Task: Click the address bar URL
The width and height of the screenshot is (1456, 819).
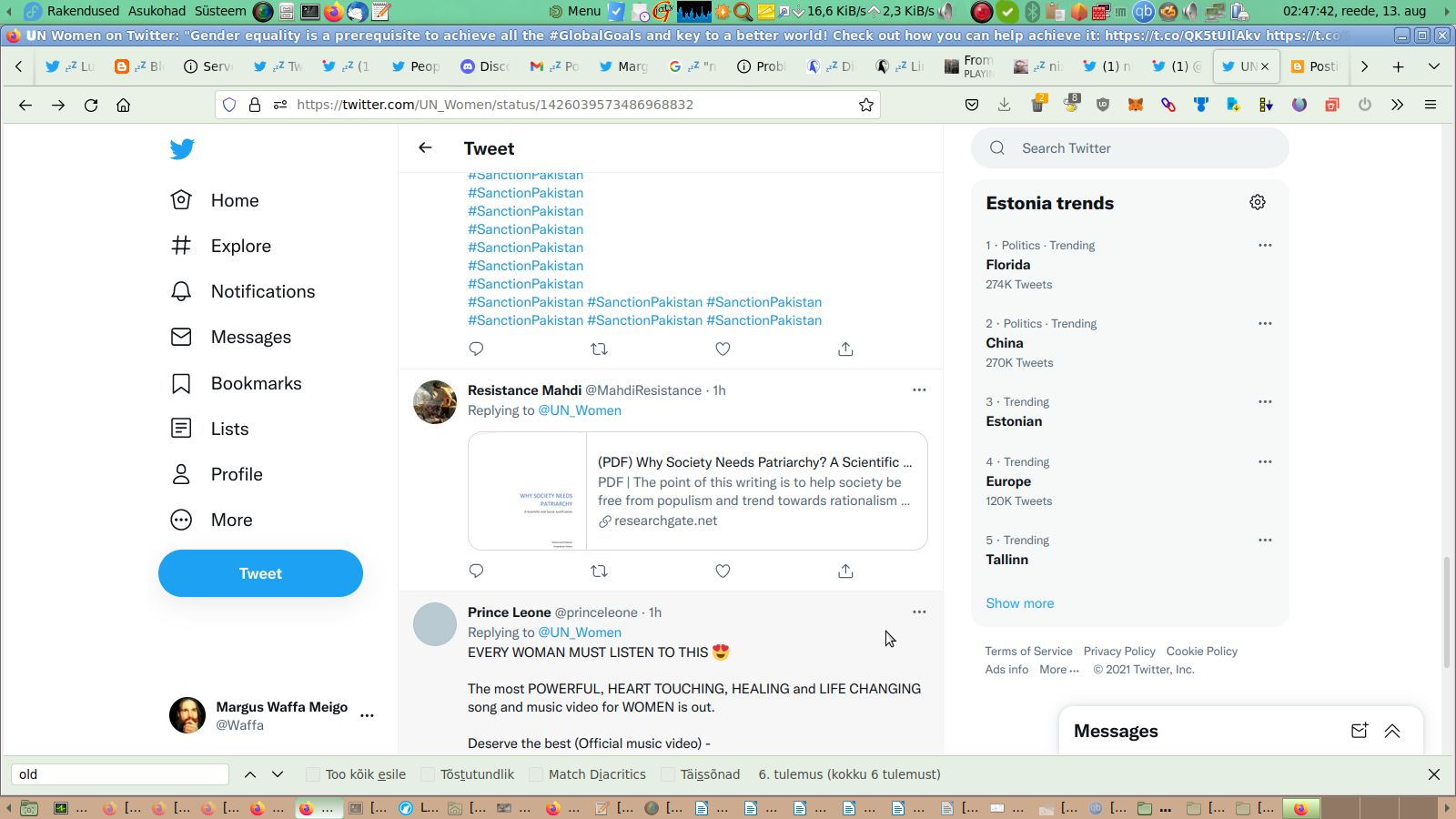Action: (495, 105)
